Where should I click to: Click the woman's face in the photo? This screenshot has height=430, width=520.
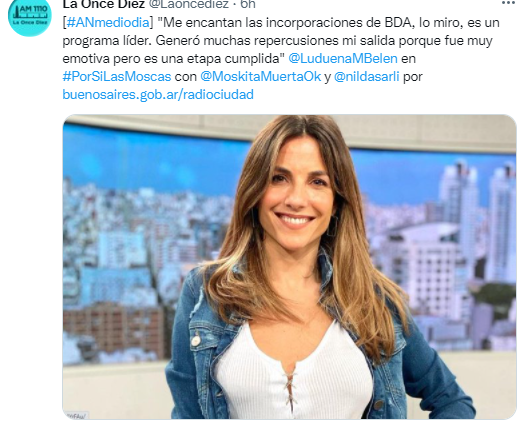click(296, 192)
